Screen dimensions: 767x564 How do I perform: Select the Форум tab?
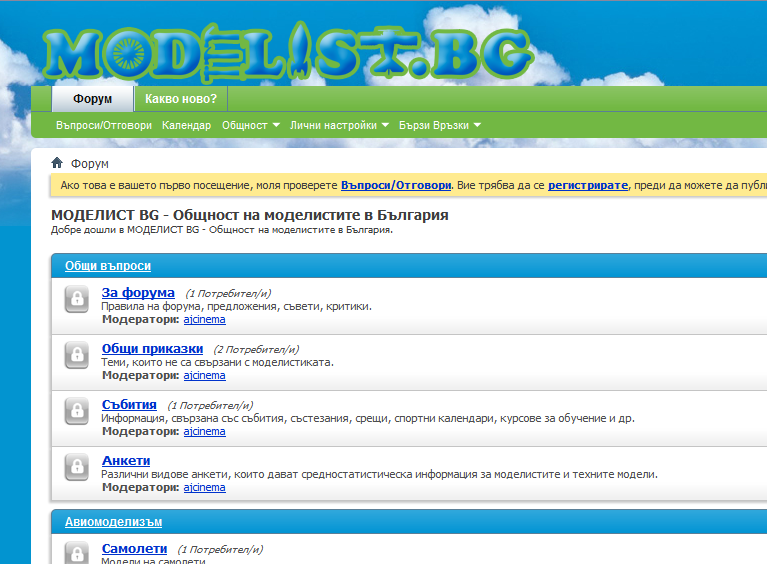pyautogui.click(x=92, y=98)
